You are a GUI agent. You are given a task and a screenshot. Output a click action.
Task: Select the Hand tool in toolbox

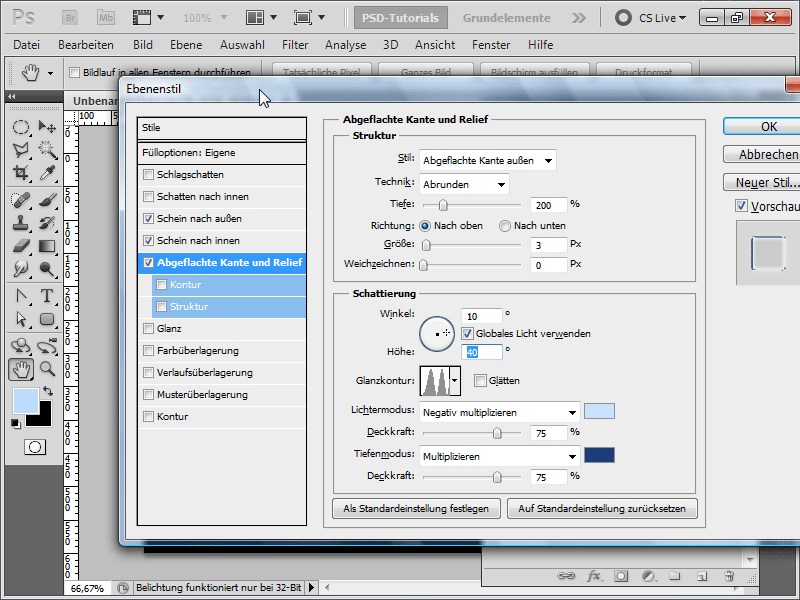(x=21, y=369)
